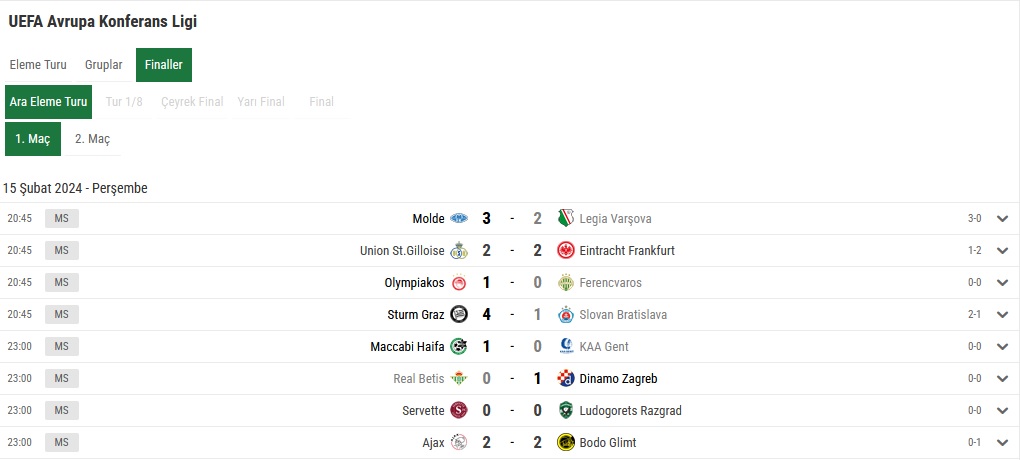The height and width of the screenshot is (460, 1020).
Task: Click the Servette team logo
Action: click(x=459, y=410)
